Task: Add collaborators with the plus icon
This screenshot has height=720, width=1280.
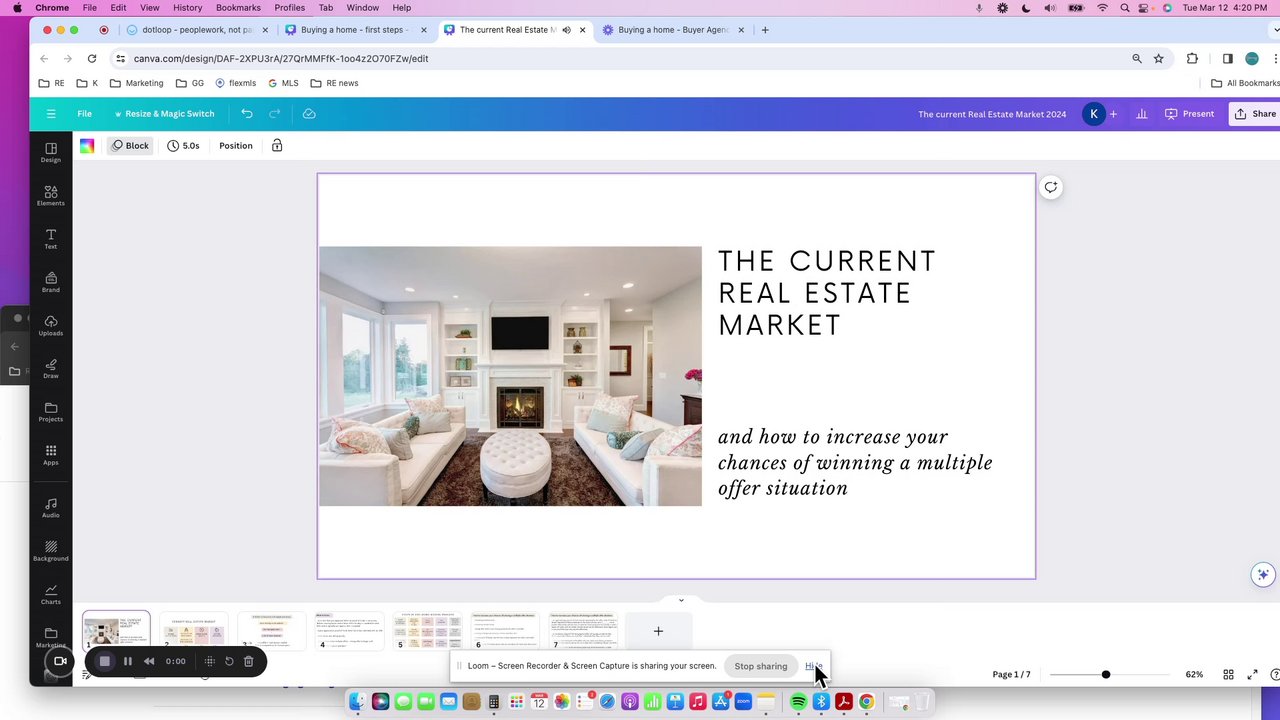Action: (1113, 114)
